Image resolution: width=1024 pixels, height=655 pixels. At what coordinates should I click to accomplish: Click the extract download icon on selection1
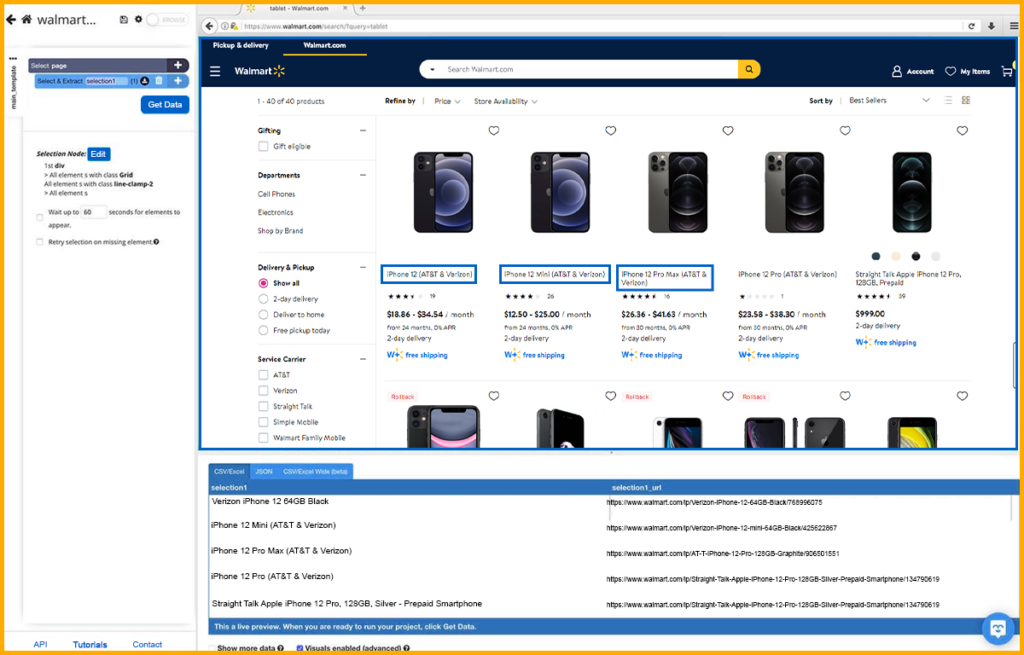145,81
